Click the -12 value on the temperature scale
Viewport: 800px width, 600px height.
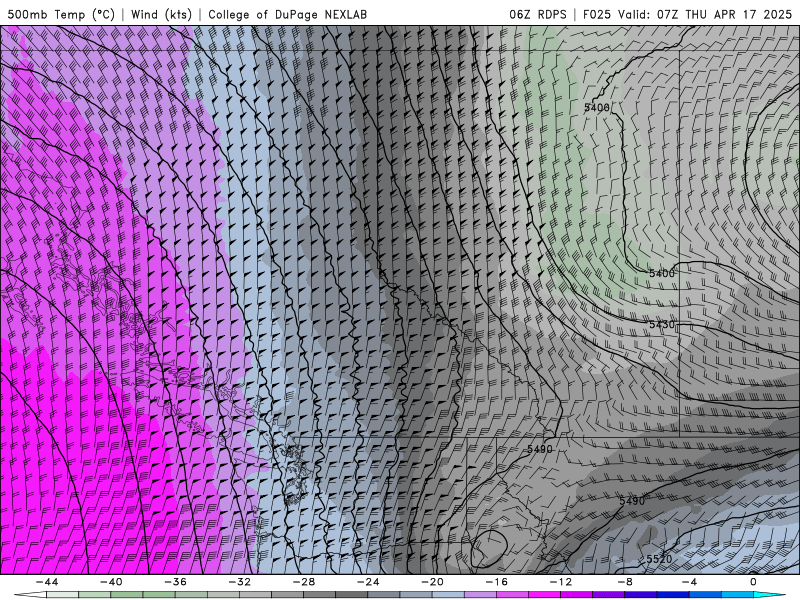[561, 582]
